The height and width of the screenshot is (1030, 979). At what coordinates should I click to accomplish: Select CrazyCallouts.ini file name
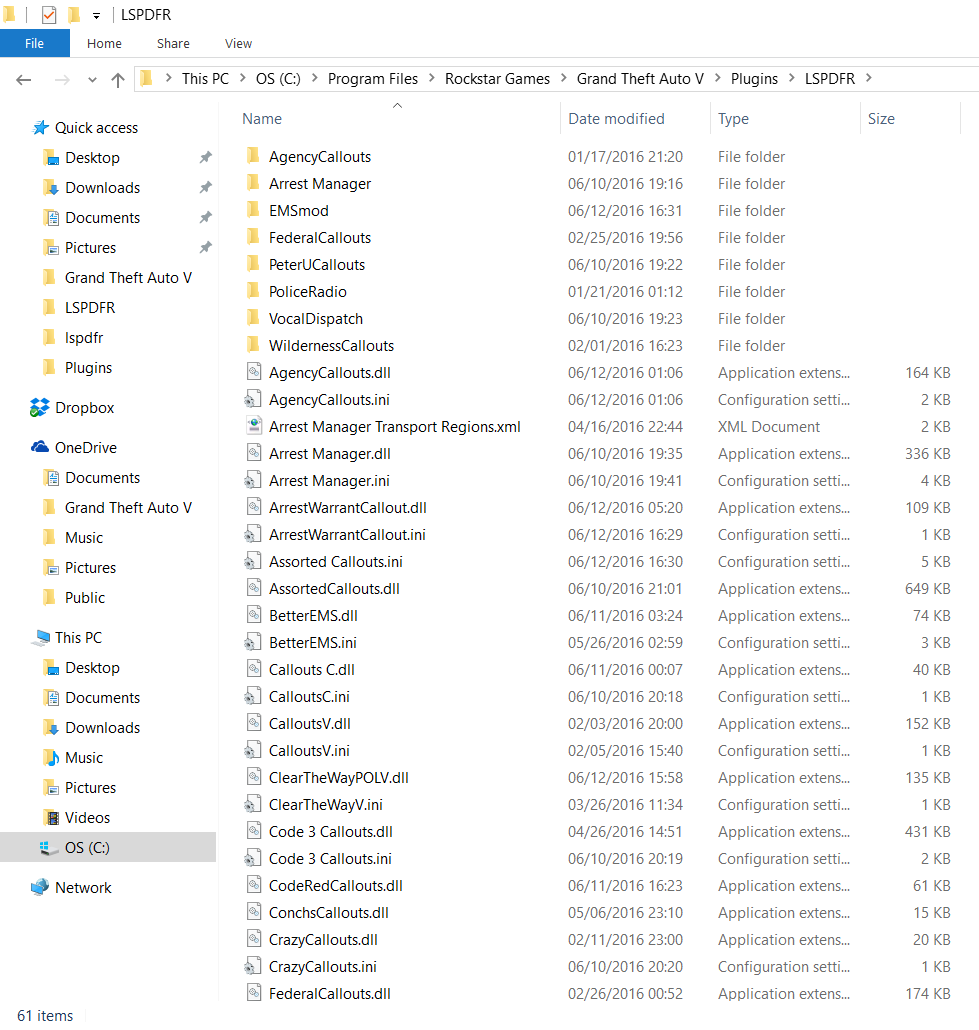(323, 967)
